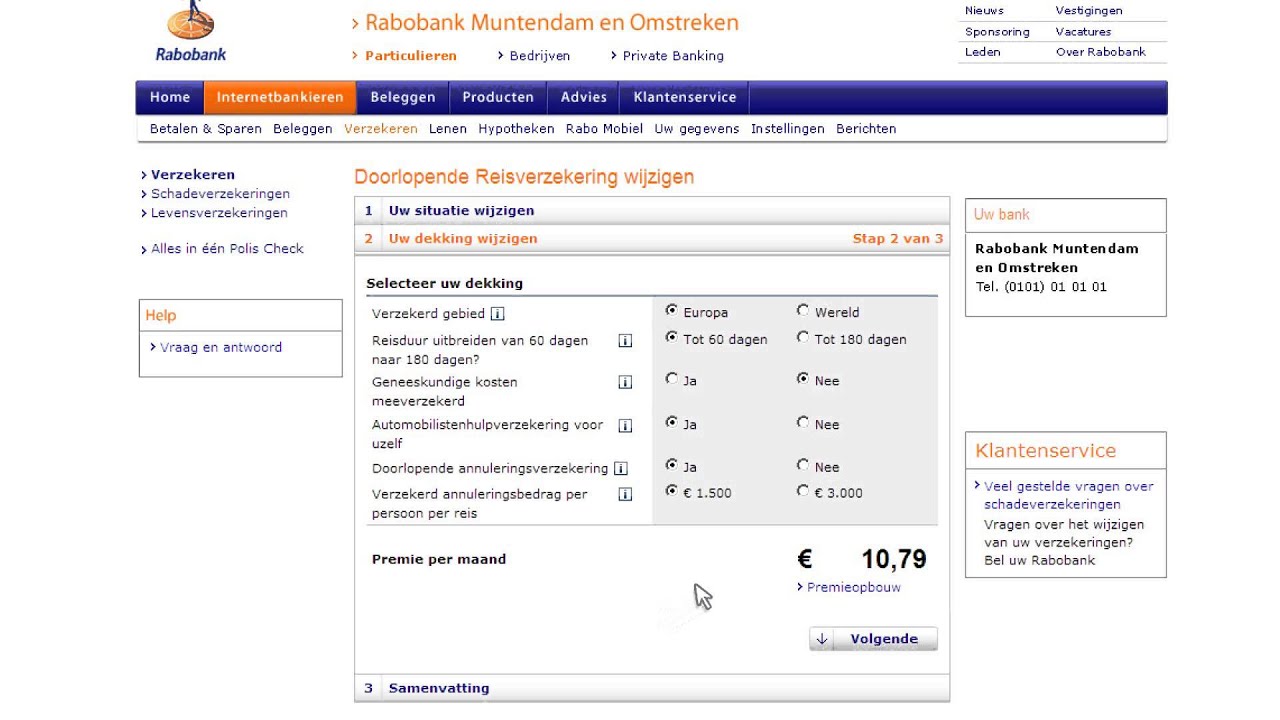Select the Particulieren section

411,56
